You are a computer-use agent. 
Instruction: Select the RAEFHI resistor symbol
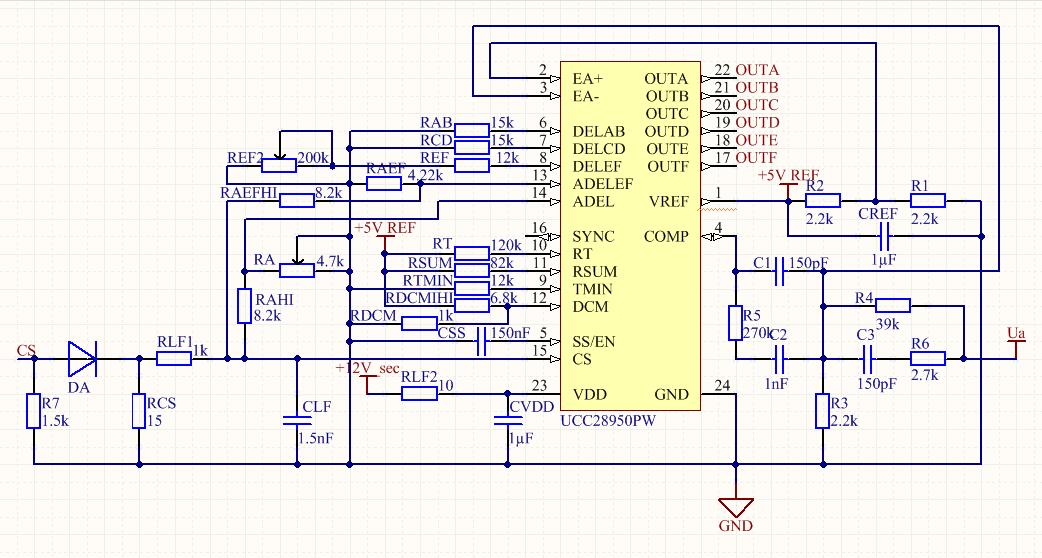(297, 201)
